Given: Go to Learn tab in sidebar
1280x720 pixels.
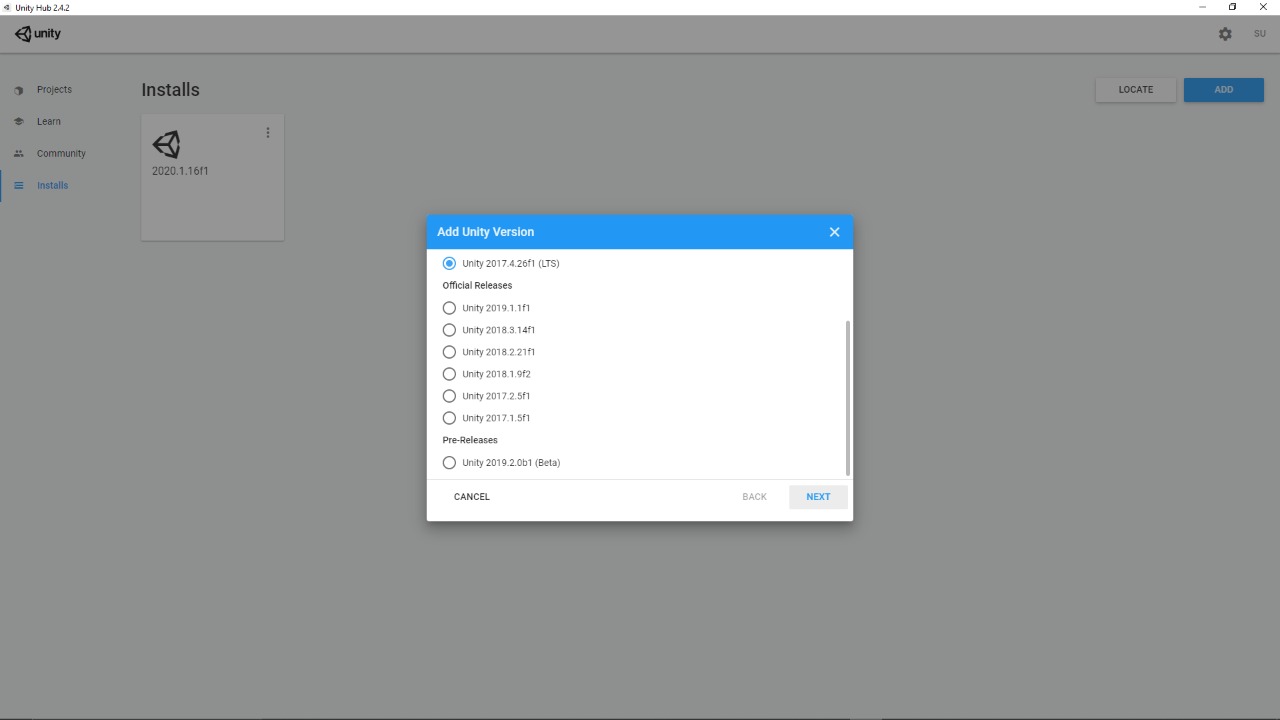Looking at the screenshot, I should point(49,122).
